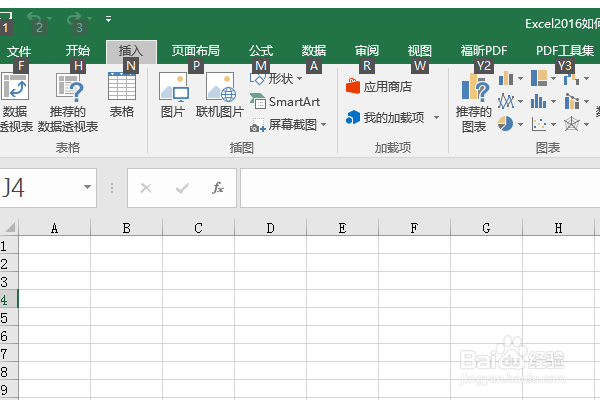The height and width of the screenshot is (400, 600).
Task: Insert a 表格 table
Action: point(122,96)
